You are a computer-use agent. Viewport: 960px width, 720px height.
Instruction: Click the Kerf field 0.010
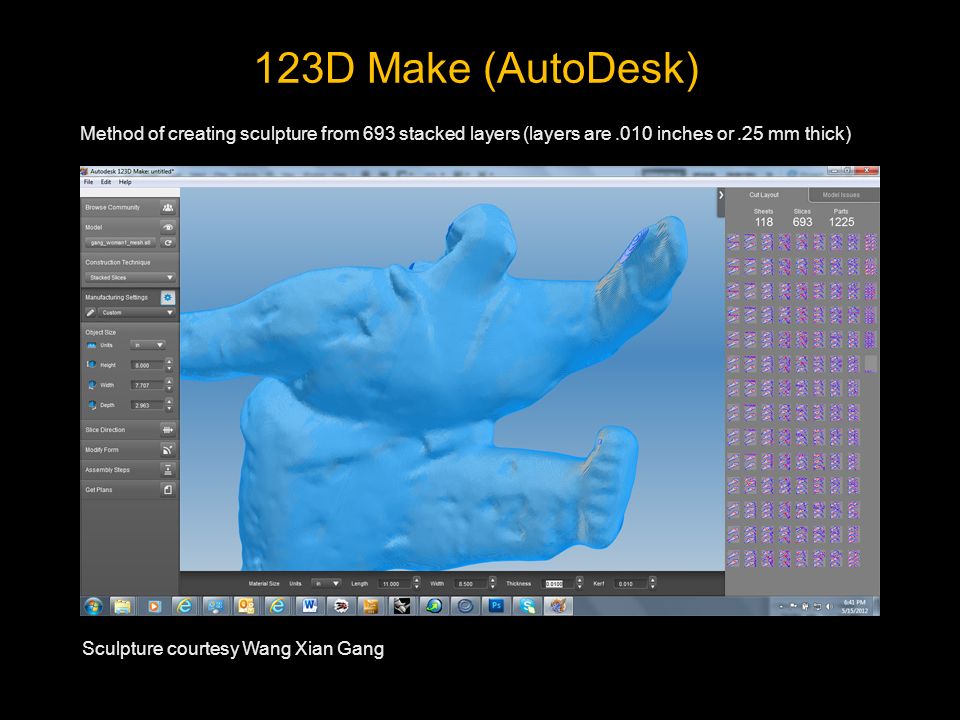(x=631, y=583)
